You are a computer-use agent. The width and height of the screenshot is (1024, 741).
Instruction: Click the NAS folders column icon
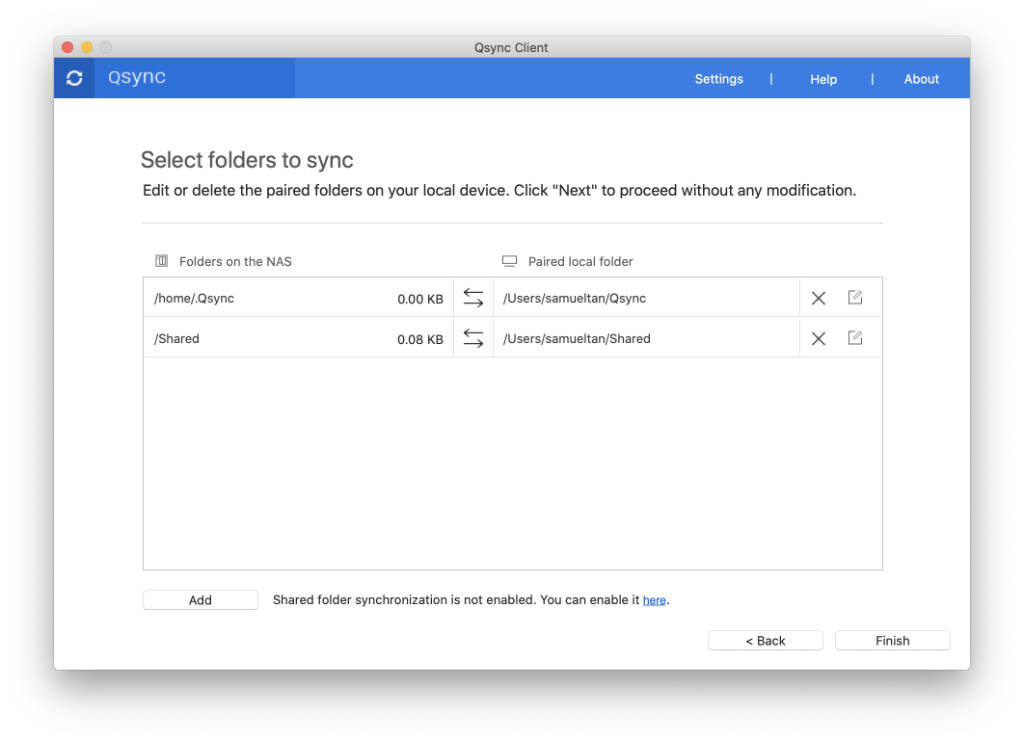(161, 261)
